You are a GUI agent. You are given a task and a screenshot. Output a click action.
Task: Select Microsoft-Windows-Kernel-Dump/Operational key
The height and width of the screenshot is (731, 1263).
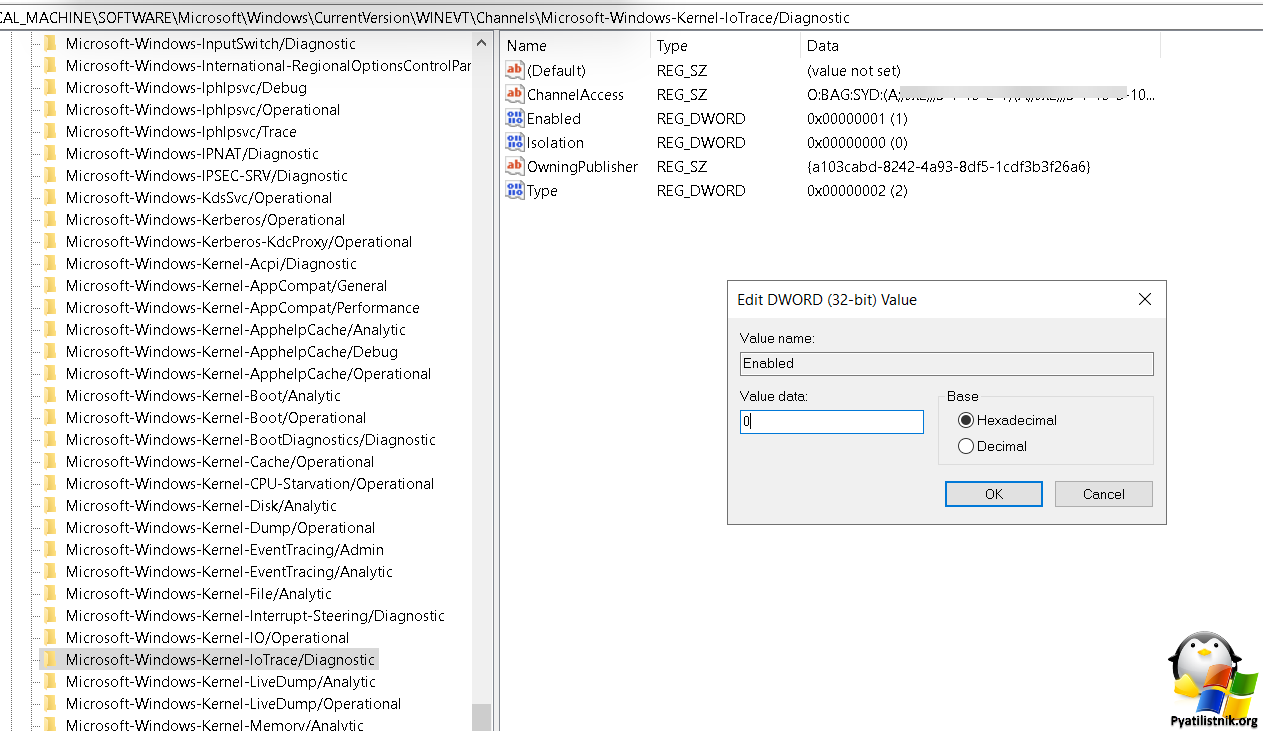220,528
